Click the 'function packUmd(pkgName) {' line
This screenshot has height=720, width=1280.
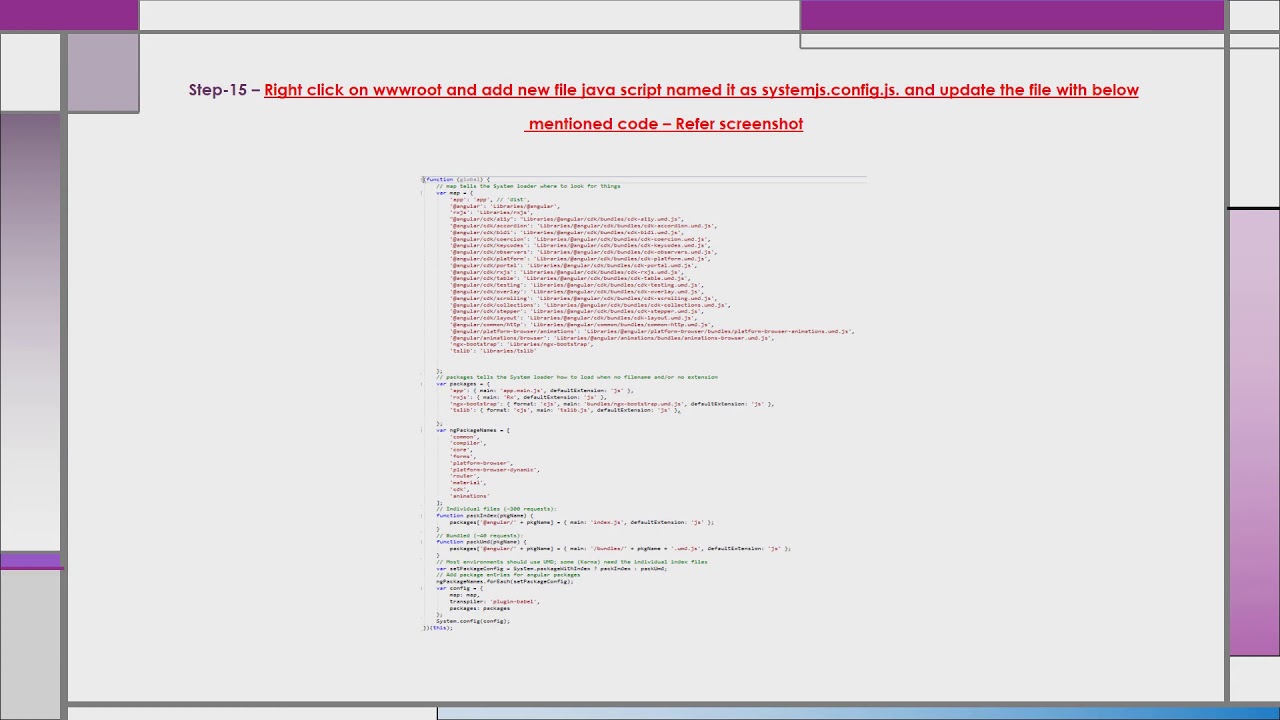point(481,542)
